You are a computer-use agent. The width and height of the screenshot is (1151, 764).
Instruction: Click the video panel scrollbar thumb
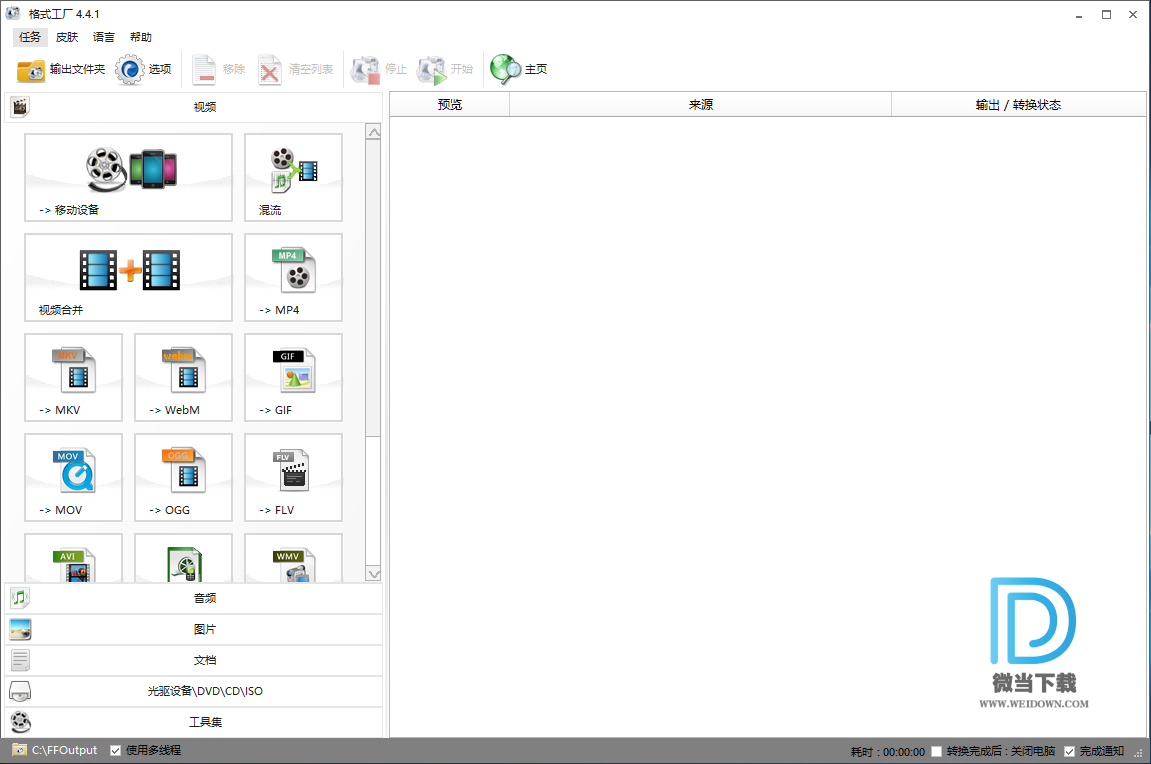point(374,288)
